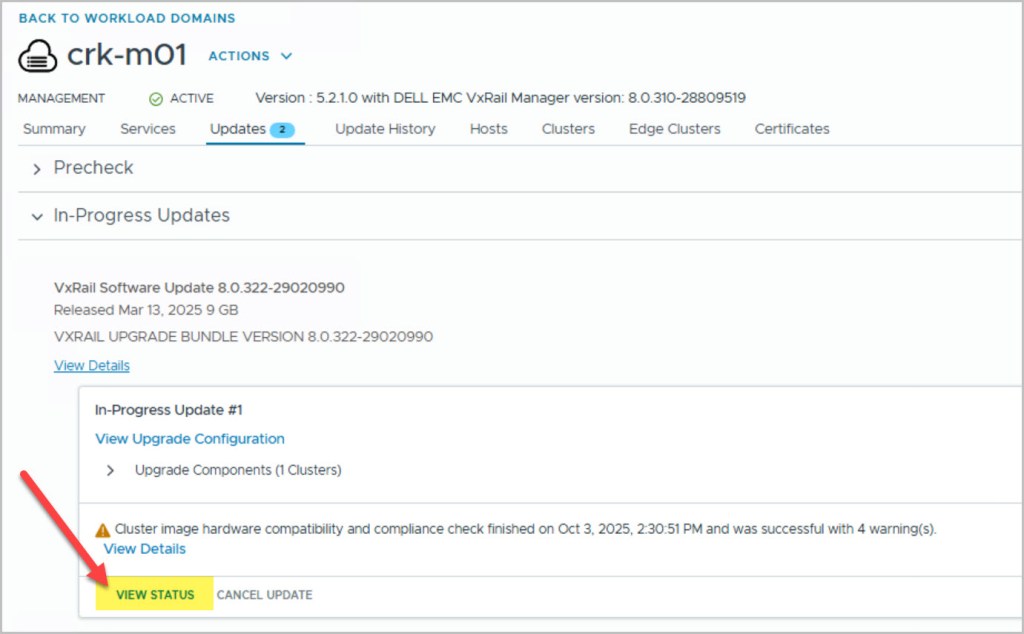The width and height of the screenshot is (1024, 634).
Task: Click BACK TO WORKLOAD DOMAINS link
Action: point(127,18)
